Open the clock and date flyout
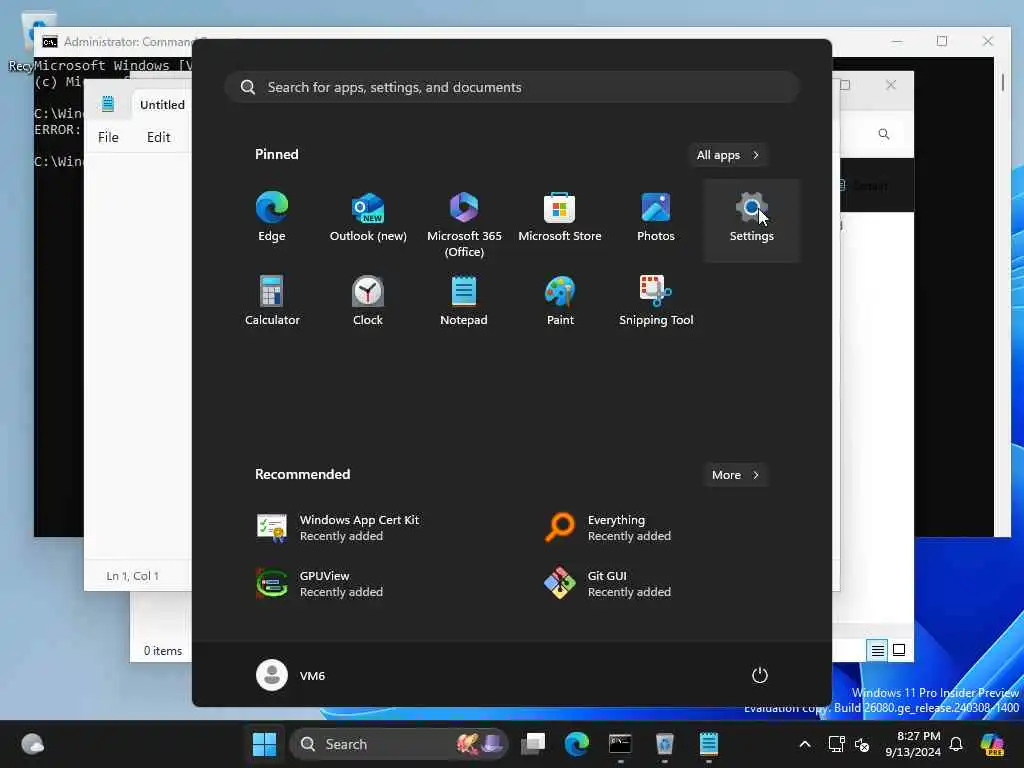The width and height of the screenshot is (1024, 768). click(x=913, y=744)
